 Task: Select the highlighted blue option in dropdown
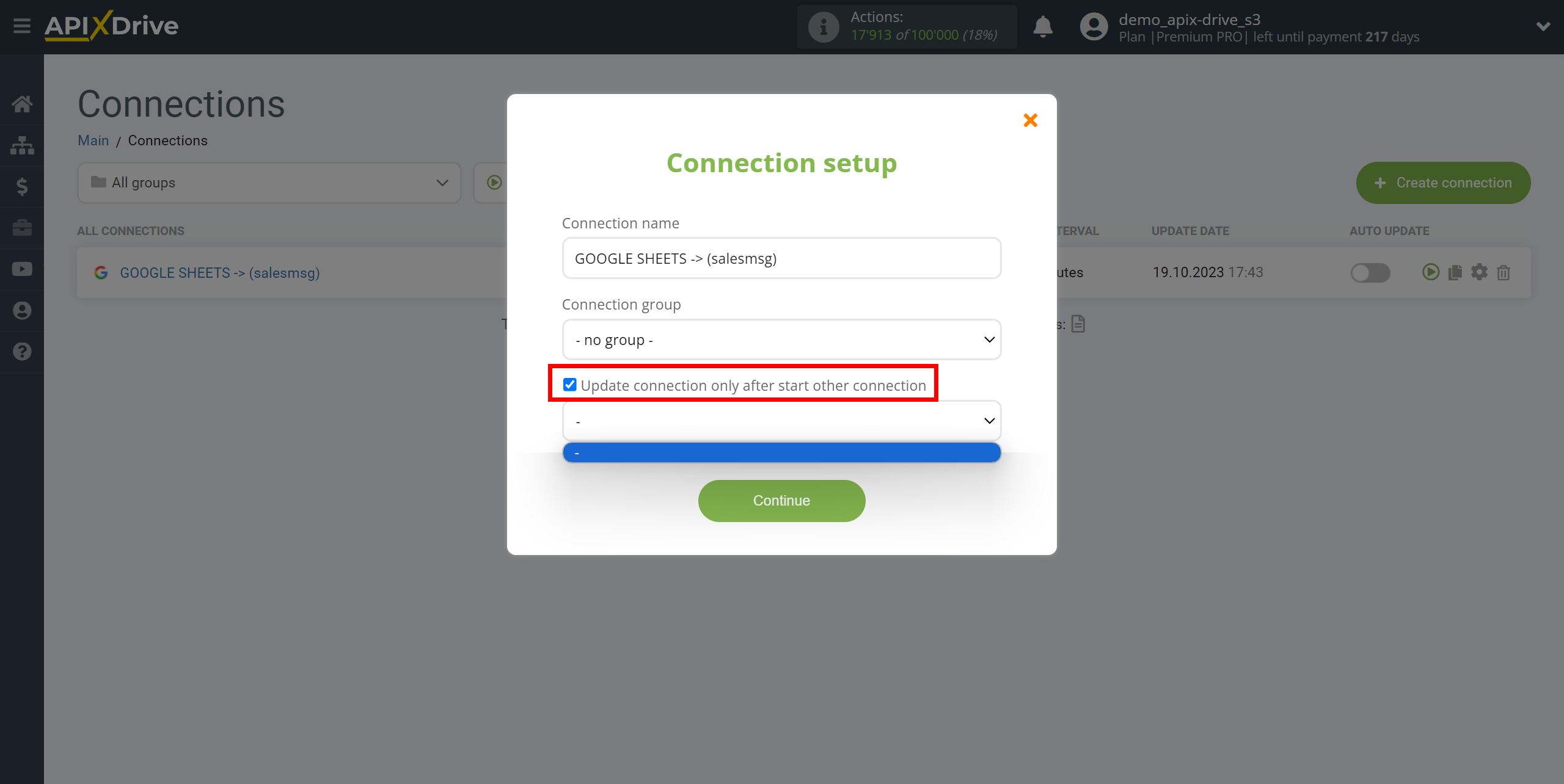tap(781, 452)
